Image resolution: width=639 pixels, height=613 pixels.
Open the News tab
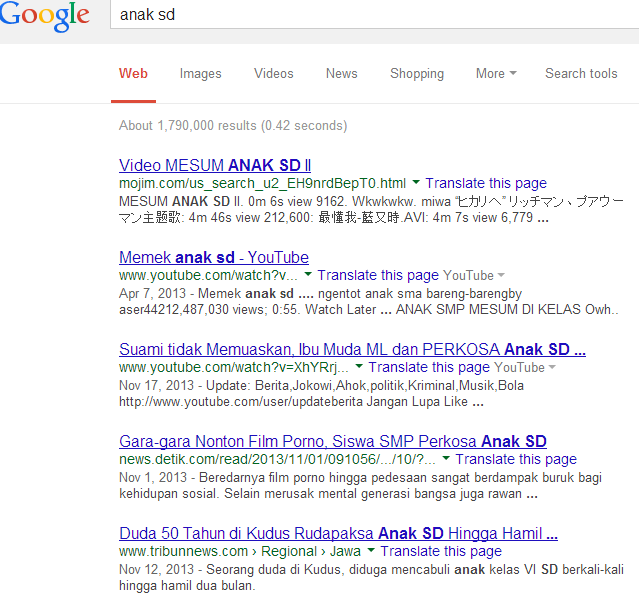pyautogui.click(x=342, y=73)
